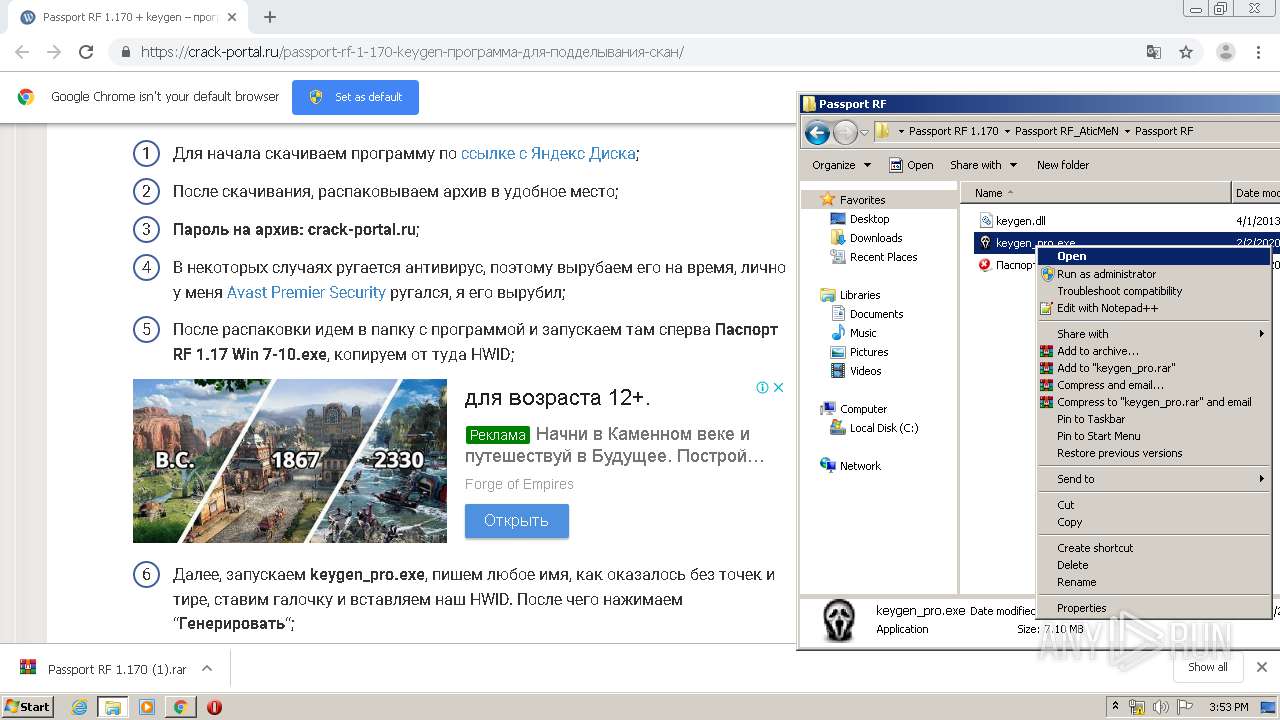Choose Add to "keygen_pro.rar"
Image resolution: width=1280 pixels, height=720 pixels.
pyautogui.click(x=1153, y=368)
